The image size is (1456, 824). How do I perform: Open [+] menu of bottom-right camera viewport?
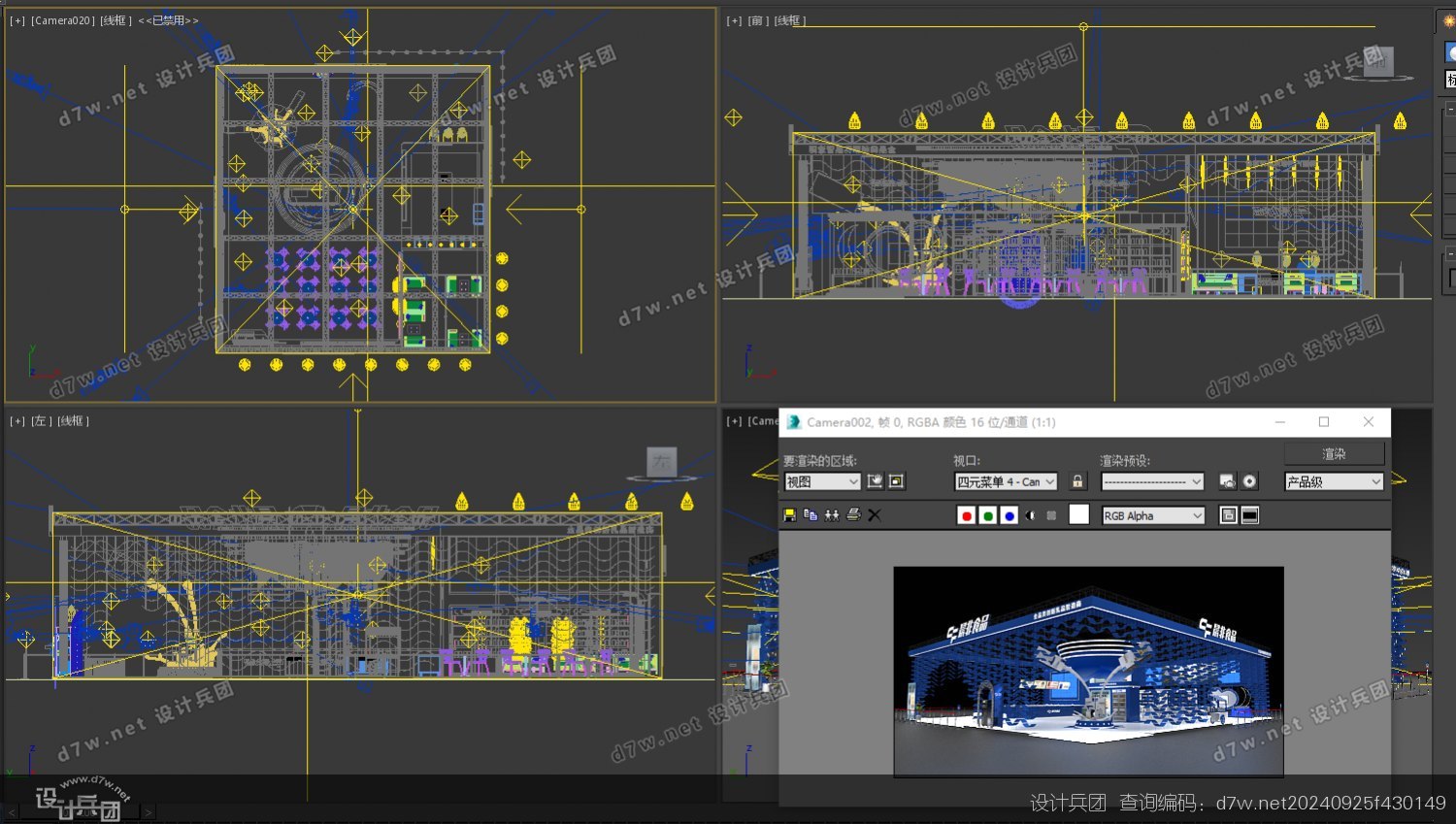(x=735, y=421)
